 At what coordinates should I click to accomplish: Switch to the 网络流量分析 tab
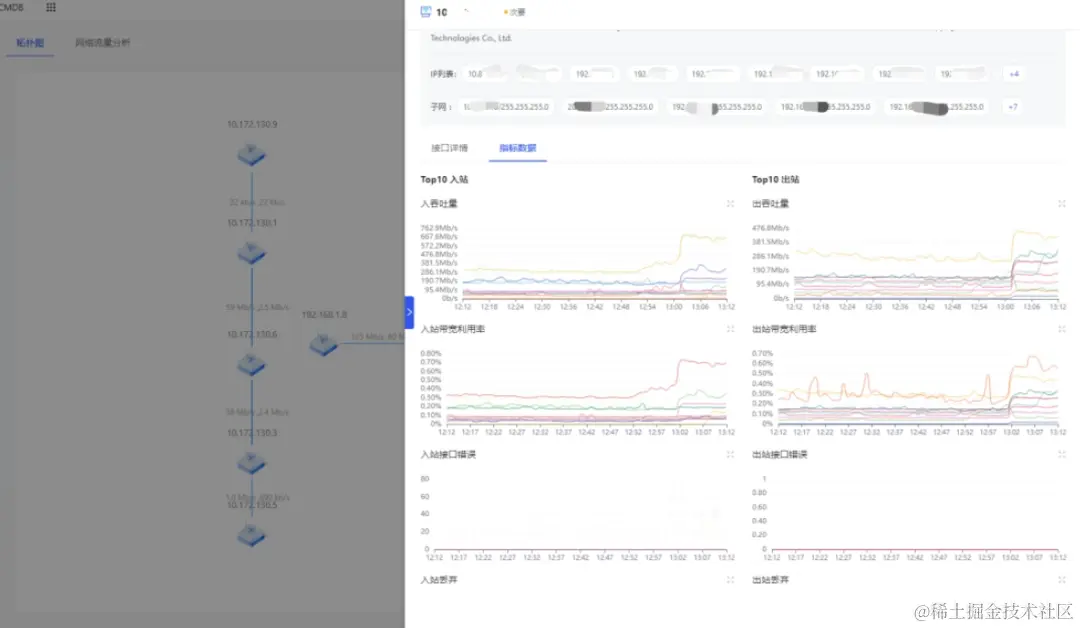[x=102, y=43]
